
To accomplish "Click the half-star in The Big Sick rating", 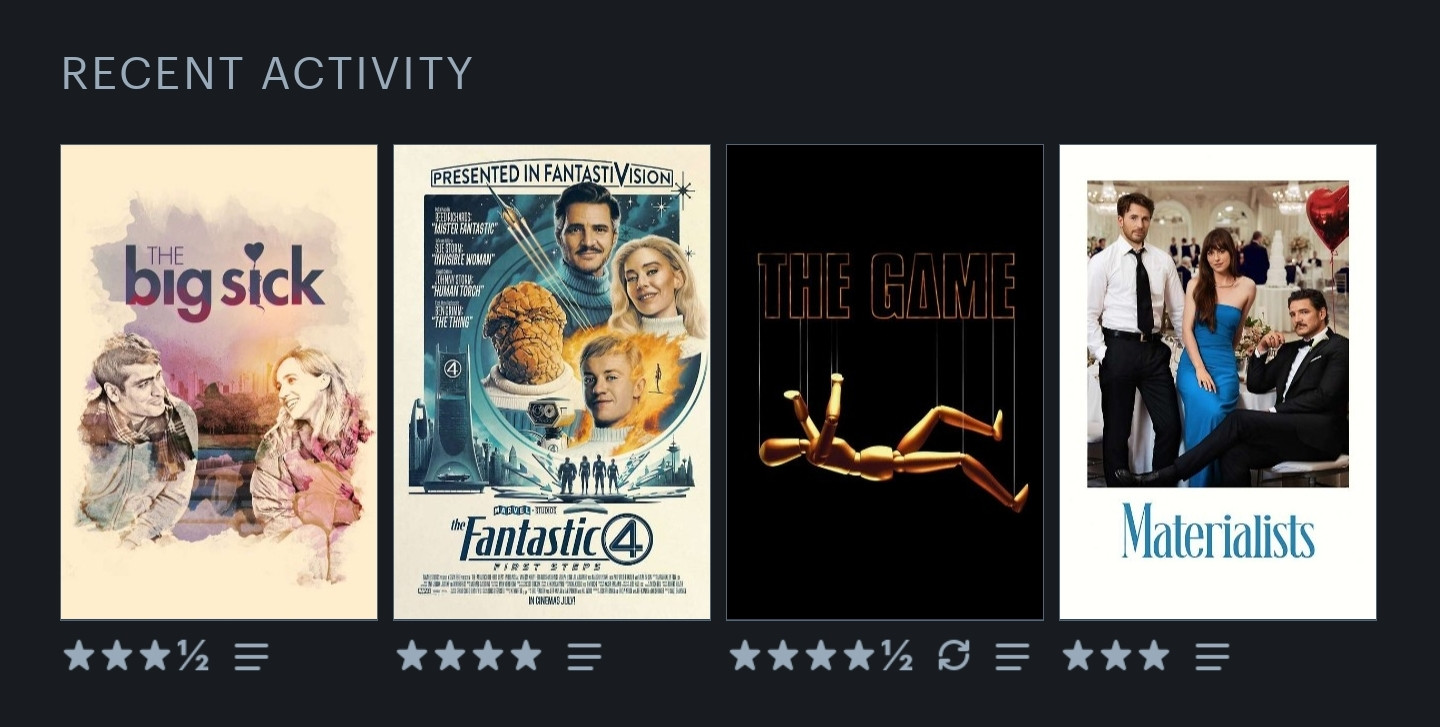I will 192,656.
